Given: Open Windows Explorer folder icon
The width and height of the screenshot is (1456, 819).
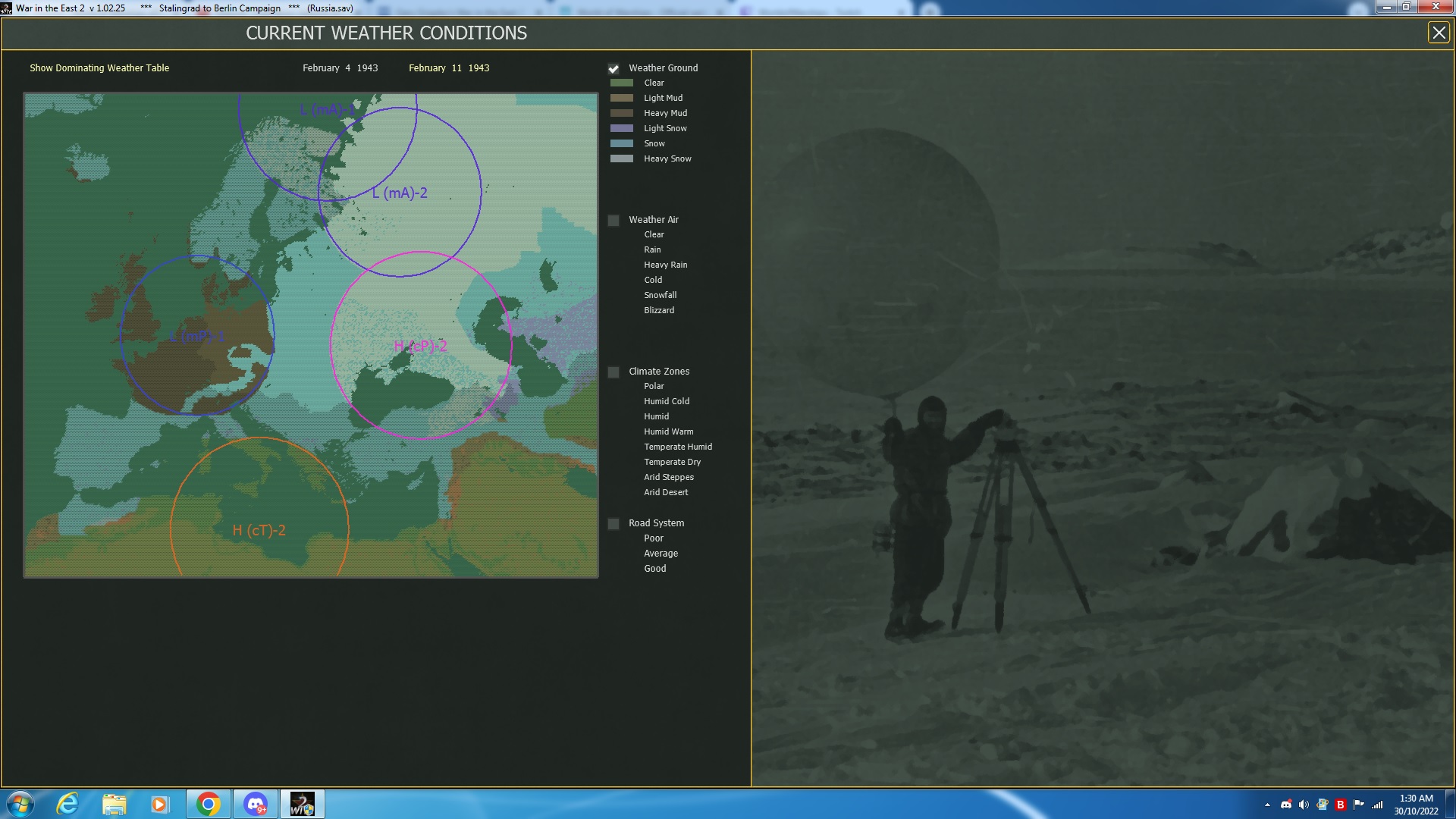Looking at the screenshot, I should pyautogui.click(x=114, y=804).
